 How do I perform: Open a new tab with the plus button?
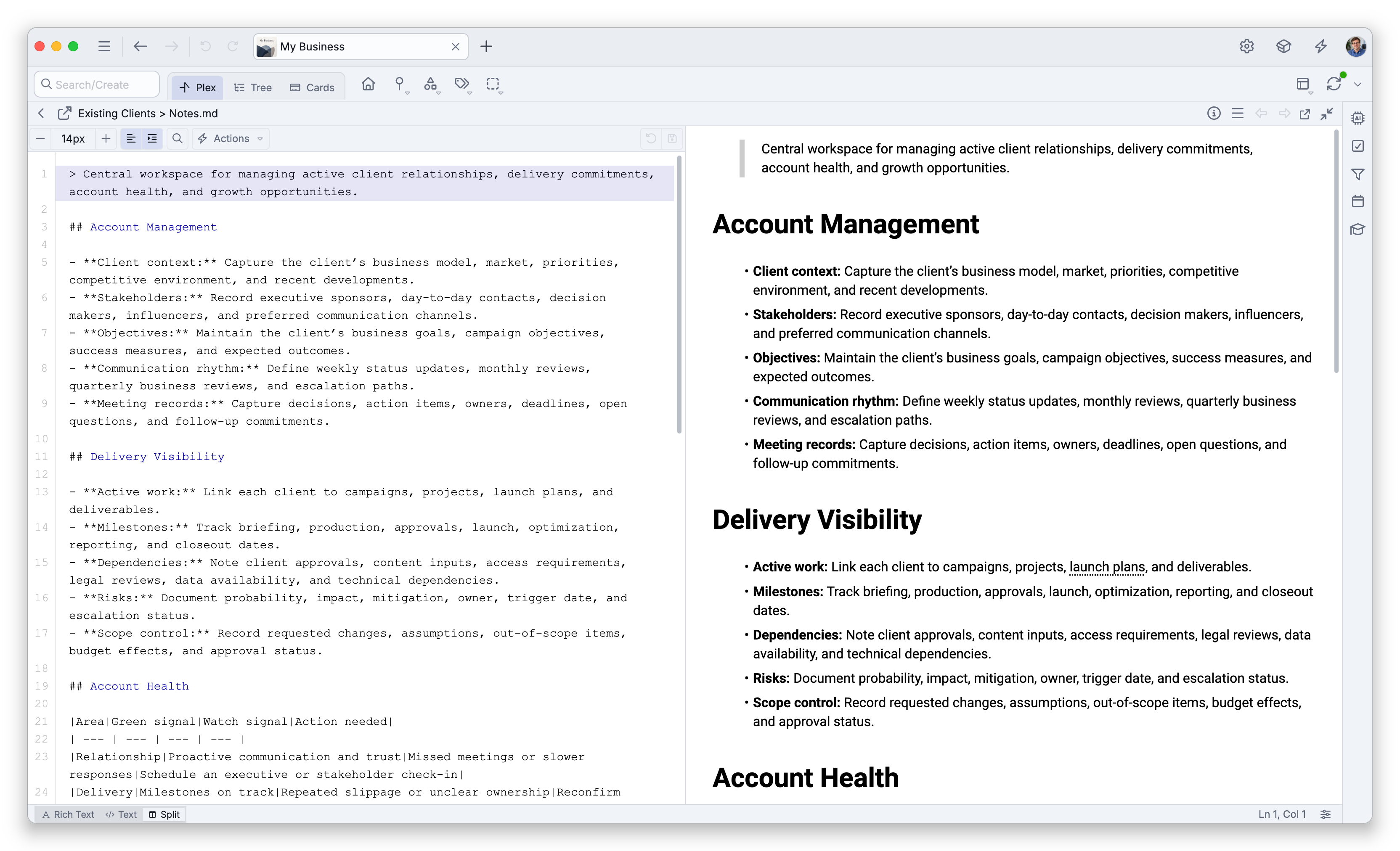tap(486, 47)
